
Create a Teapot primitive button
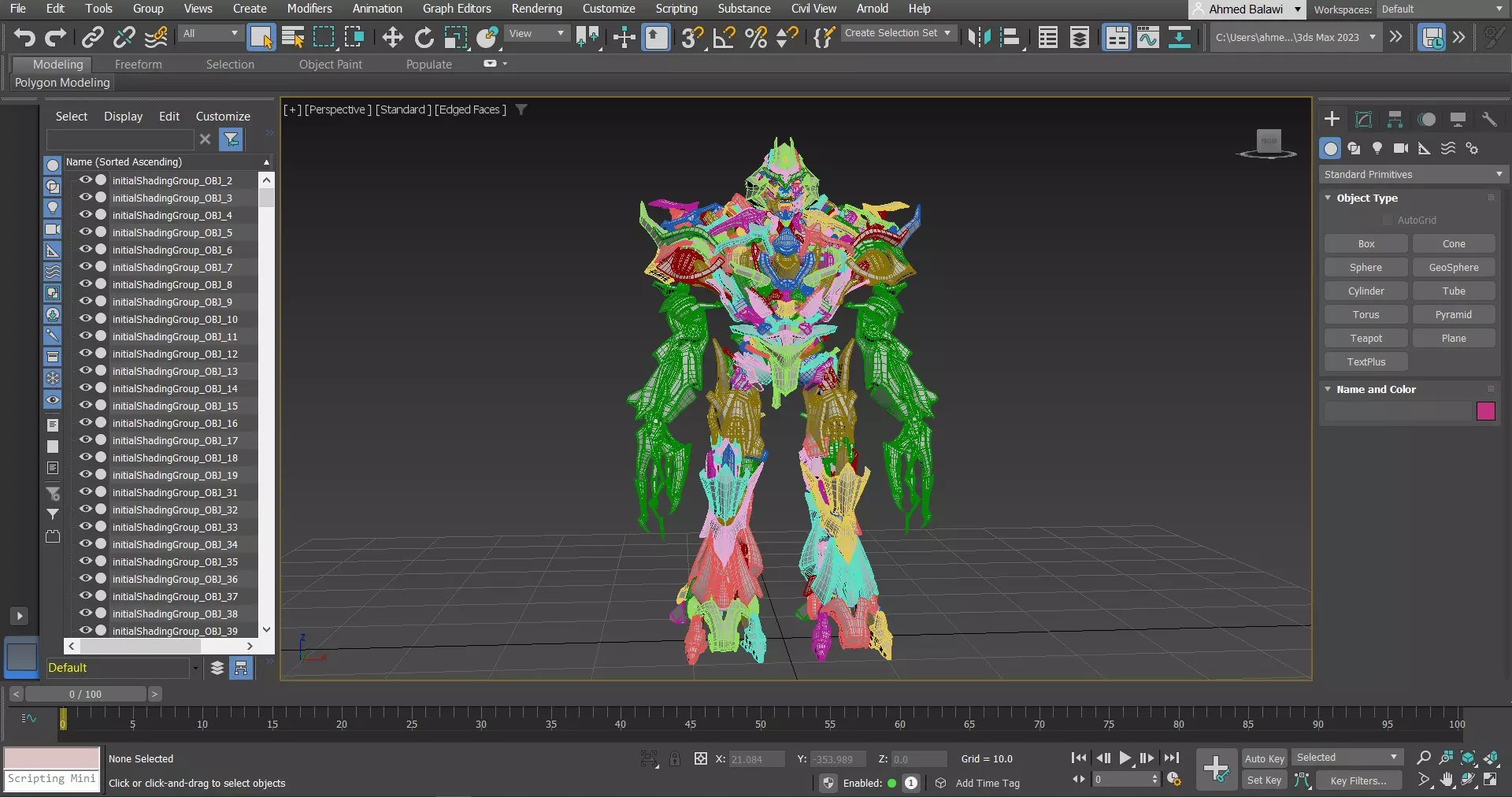point(1366,338)
